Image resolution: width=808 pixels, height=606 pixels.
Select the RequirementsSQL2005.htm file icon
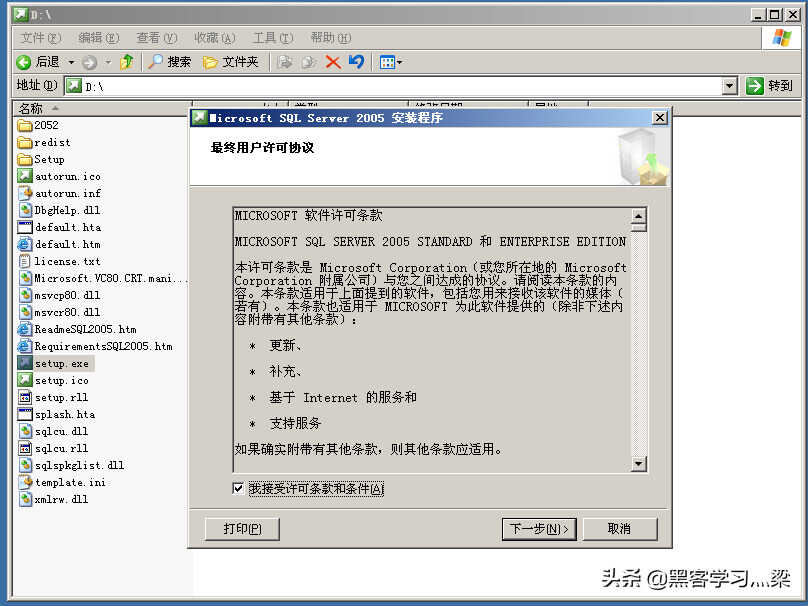coord(25,346)
